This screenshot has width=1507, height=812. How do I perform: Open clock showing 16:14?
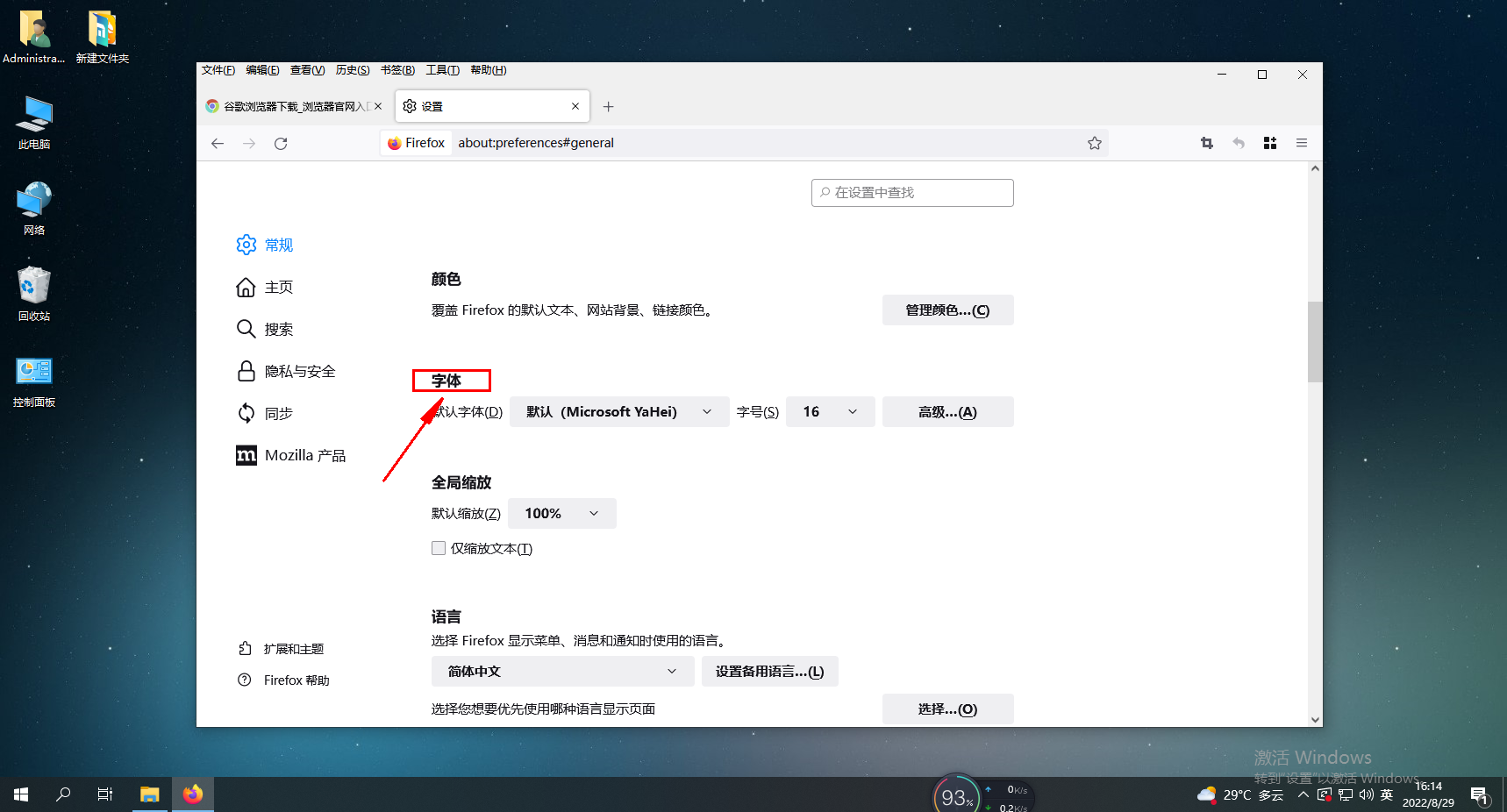click(x=1428, y=794)
